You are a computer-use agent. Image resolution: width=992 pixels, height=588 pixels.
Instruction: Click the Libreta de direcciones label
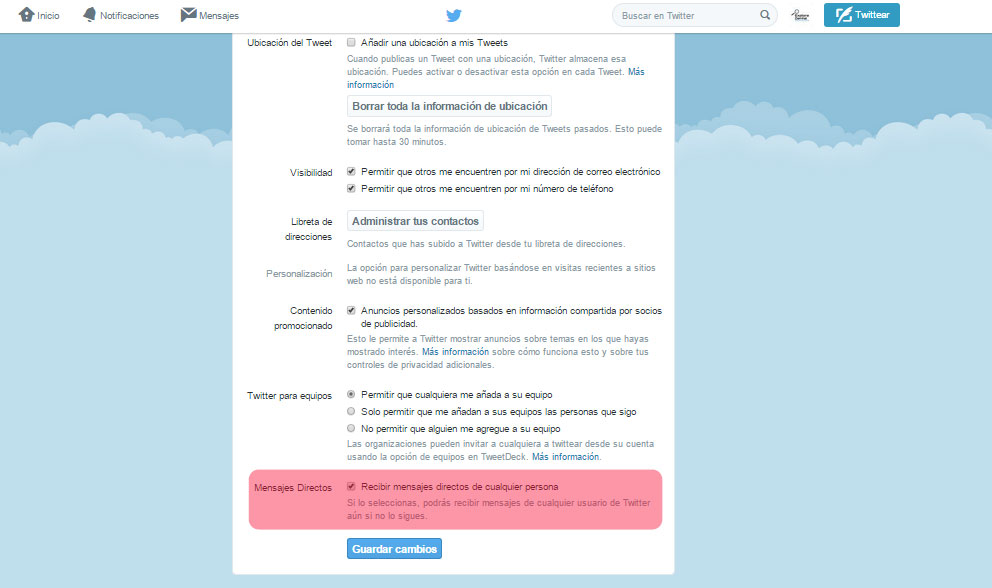tap(308, 229)
